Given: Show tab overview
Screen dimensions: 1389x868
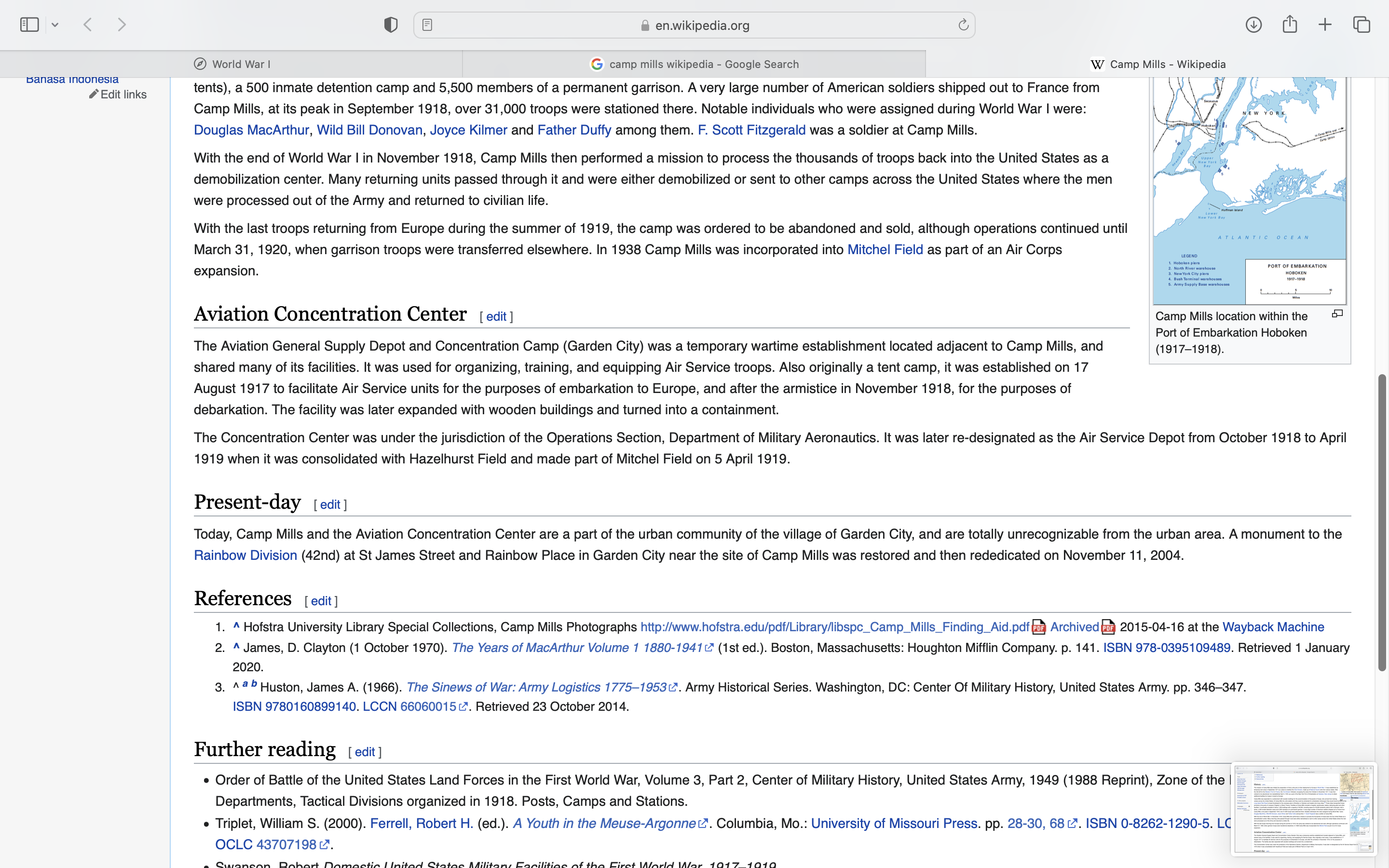Looking at the screenshot, I should pyautogui.click(x=1362, y=25).
